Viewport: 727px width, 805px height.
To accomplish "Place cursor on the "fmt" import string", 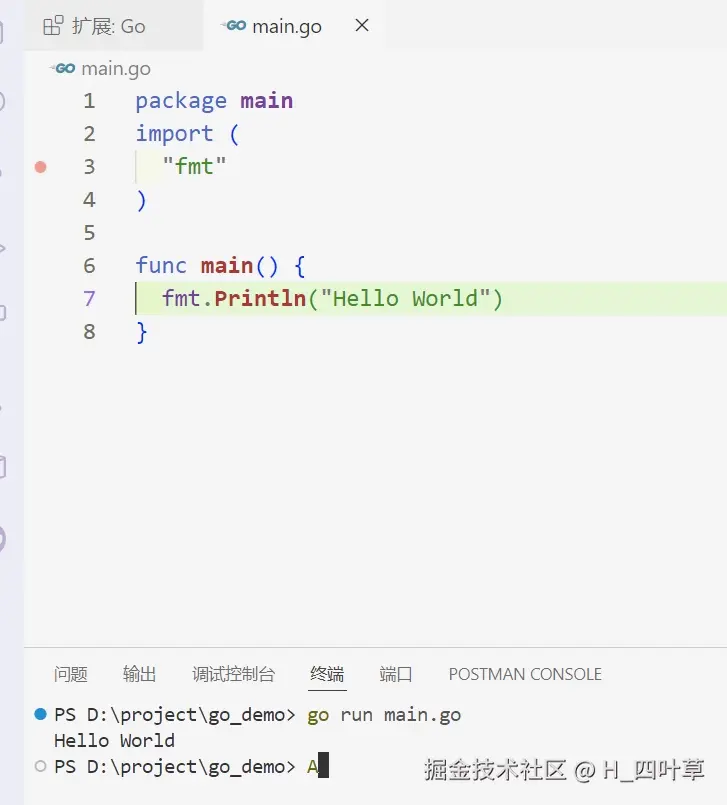I will 195,167.
